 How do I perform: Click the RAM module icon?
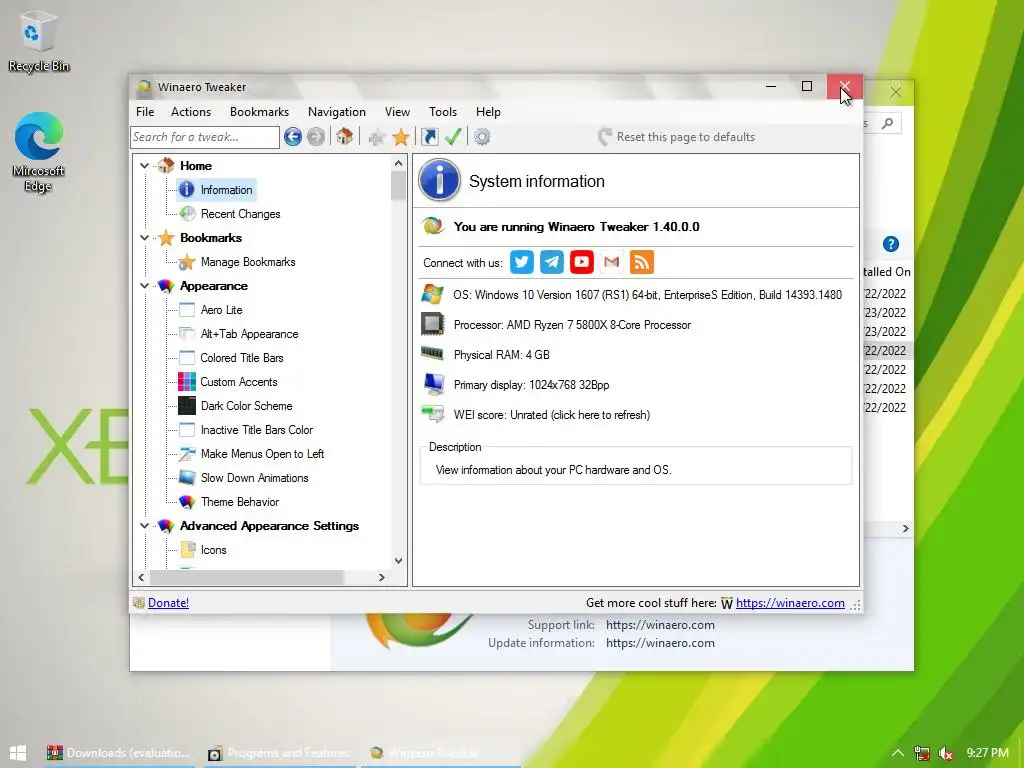(432, 353)
